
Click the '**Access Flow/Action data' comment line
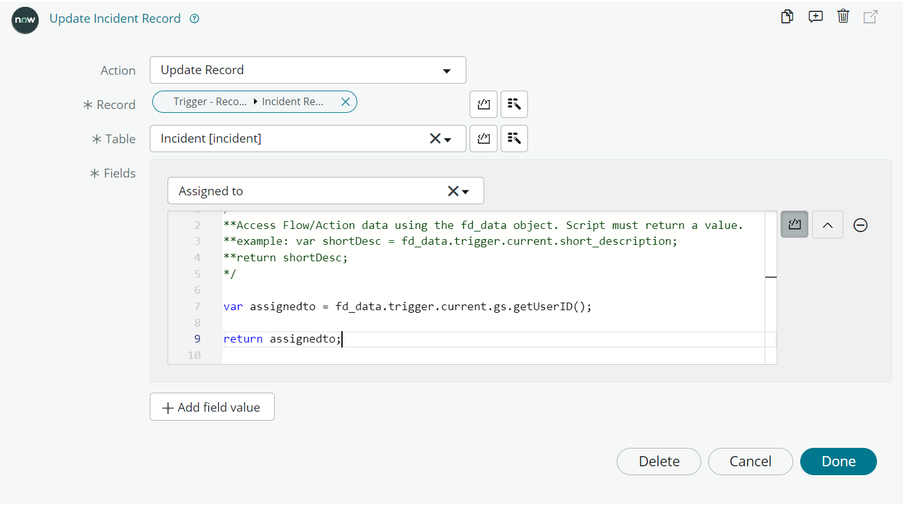pyautogui.click(x=483, y=225)
